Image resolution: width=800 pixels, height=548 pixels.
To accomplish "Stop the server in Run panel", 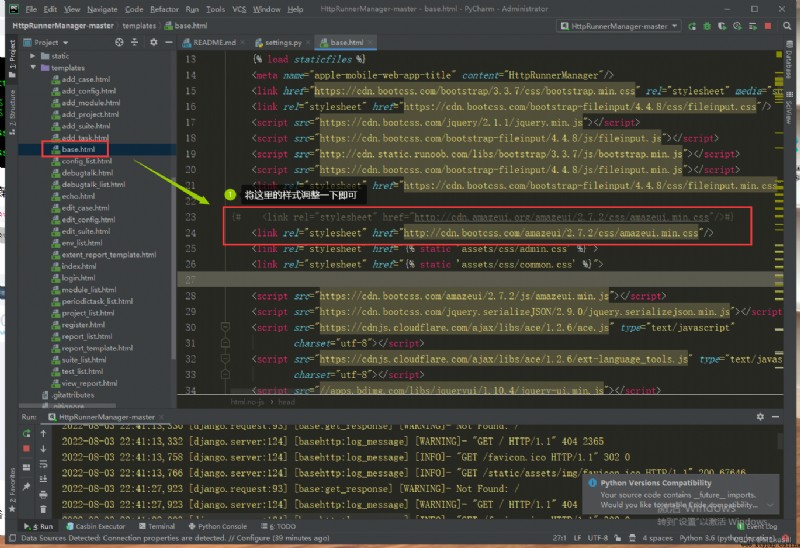I will pos(27,449).
